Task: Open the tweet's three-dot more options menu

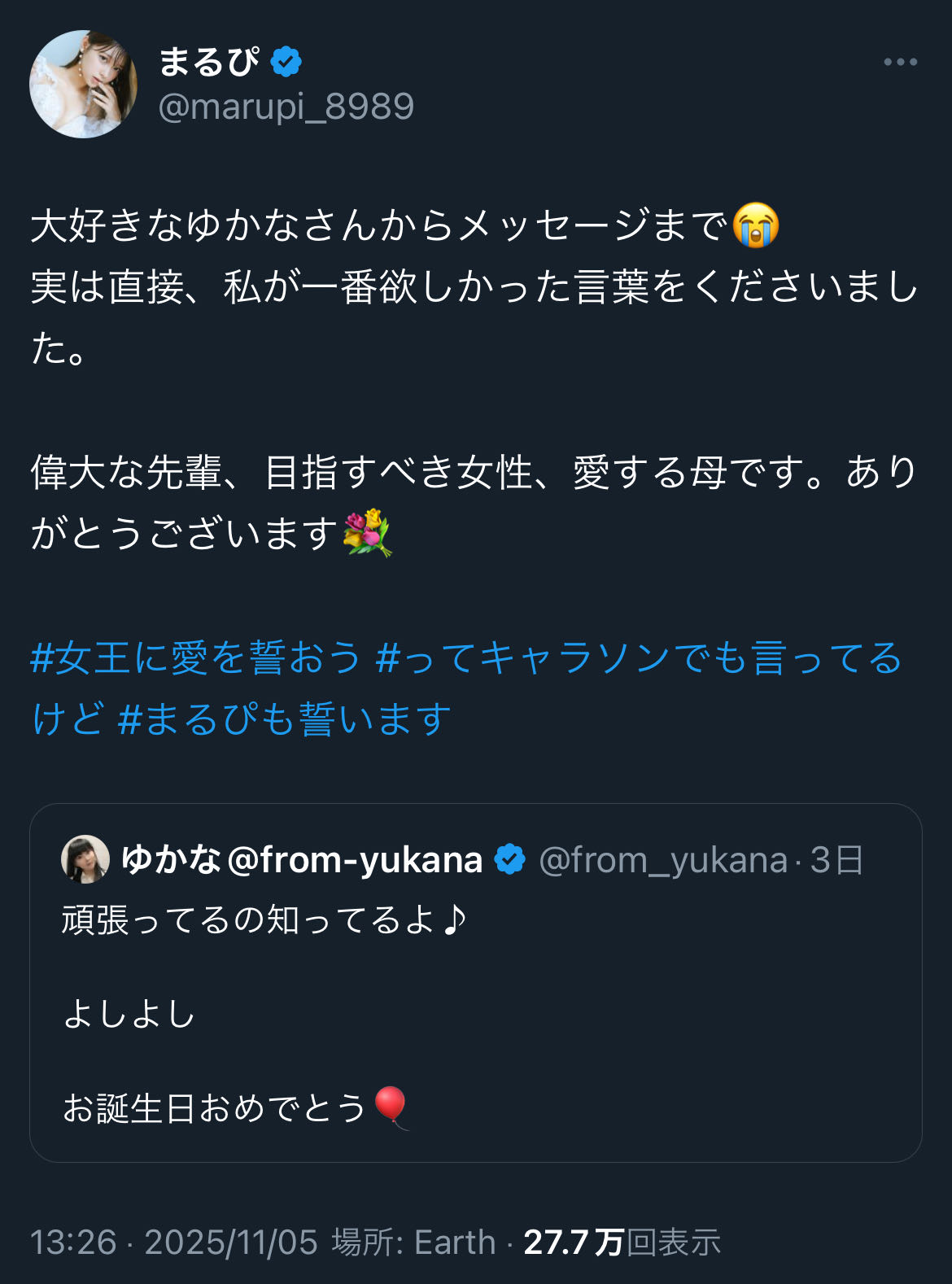Action: (x=900, y=62)
